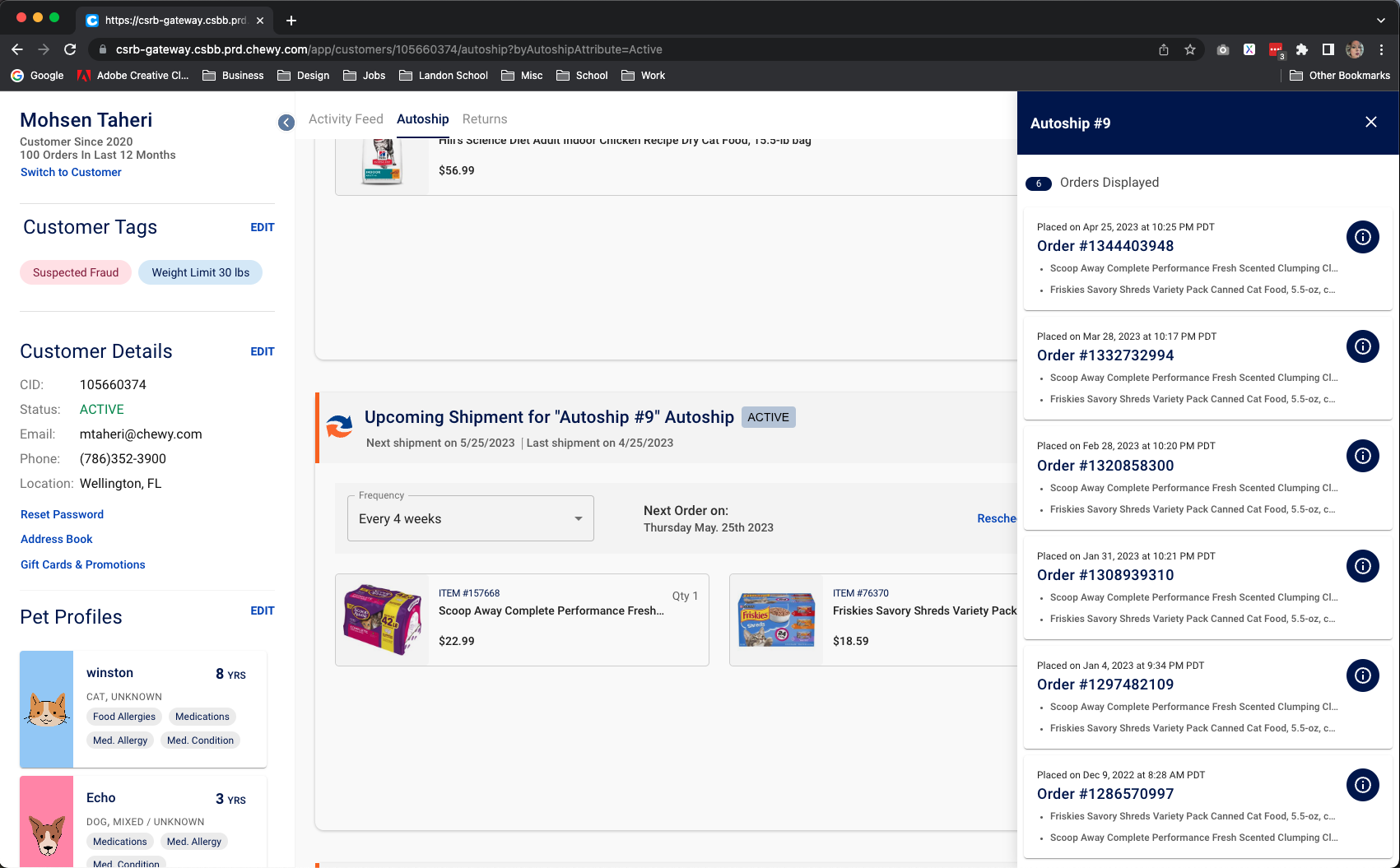This screenshot has width=1400, height=868.
Task: Open a new browser tab
Action: (291, 21)
